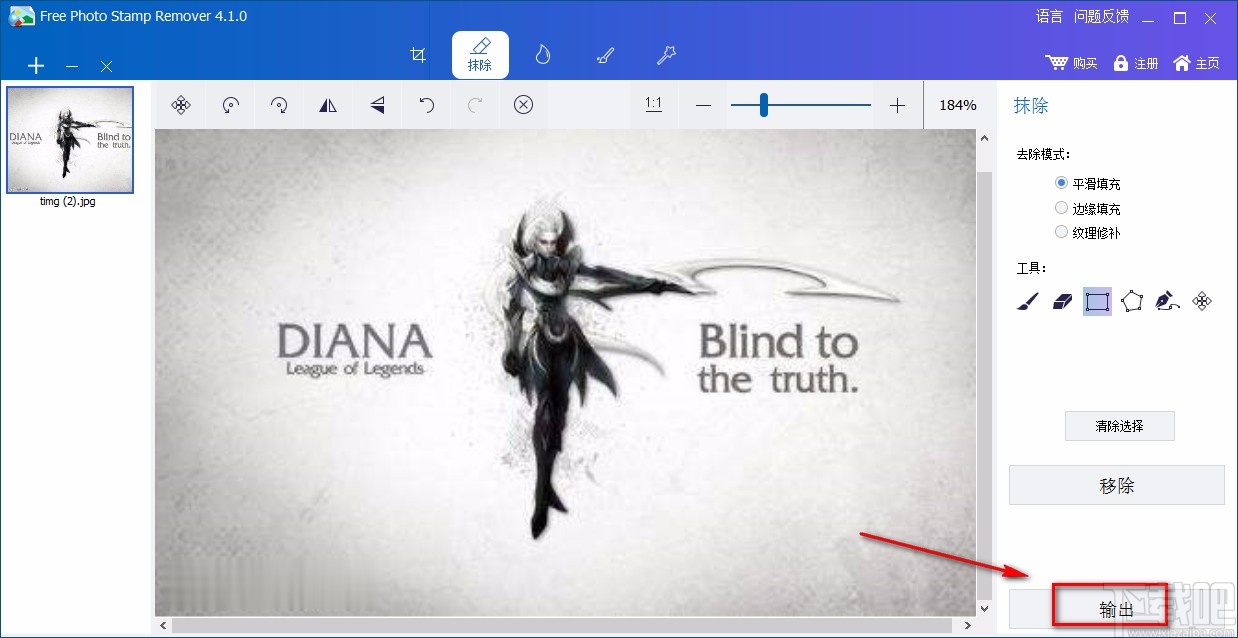This screenshot has width=1238, height=638.
Task: Switch to the 抹除 erase tab
Action: coord(480,55)
